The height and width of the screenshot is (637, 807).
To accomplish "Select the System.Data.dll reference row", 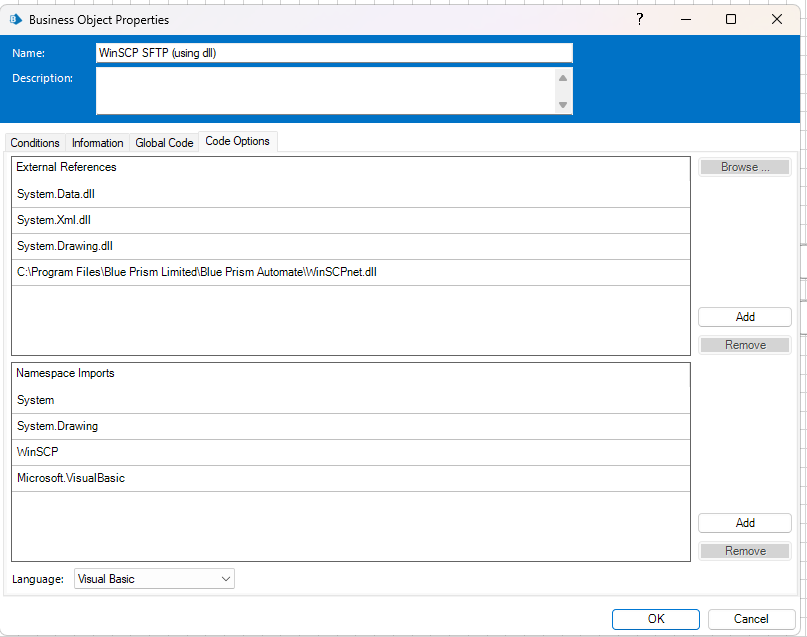I will (x=350, y=194).
